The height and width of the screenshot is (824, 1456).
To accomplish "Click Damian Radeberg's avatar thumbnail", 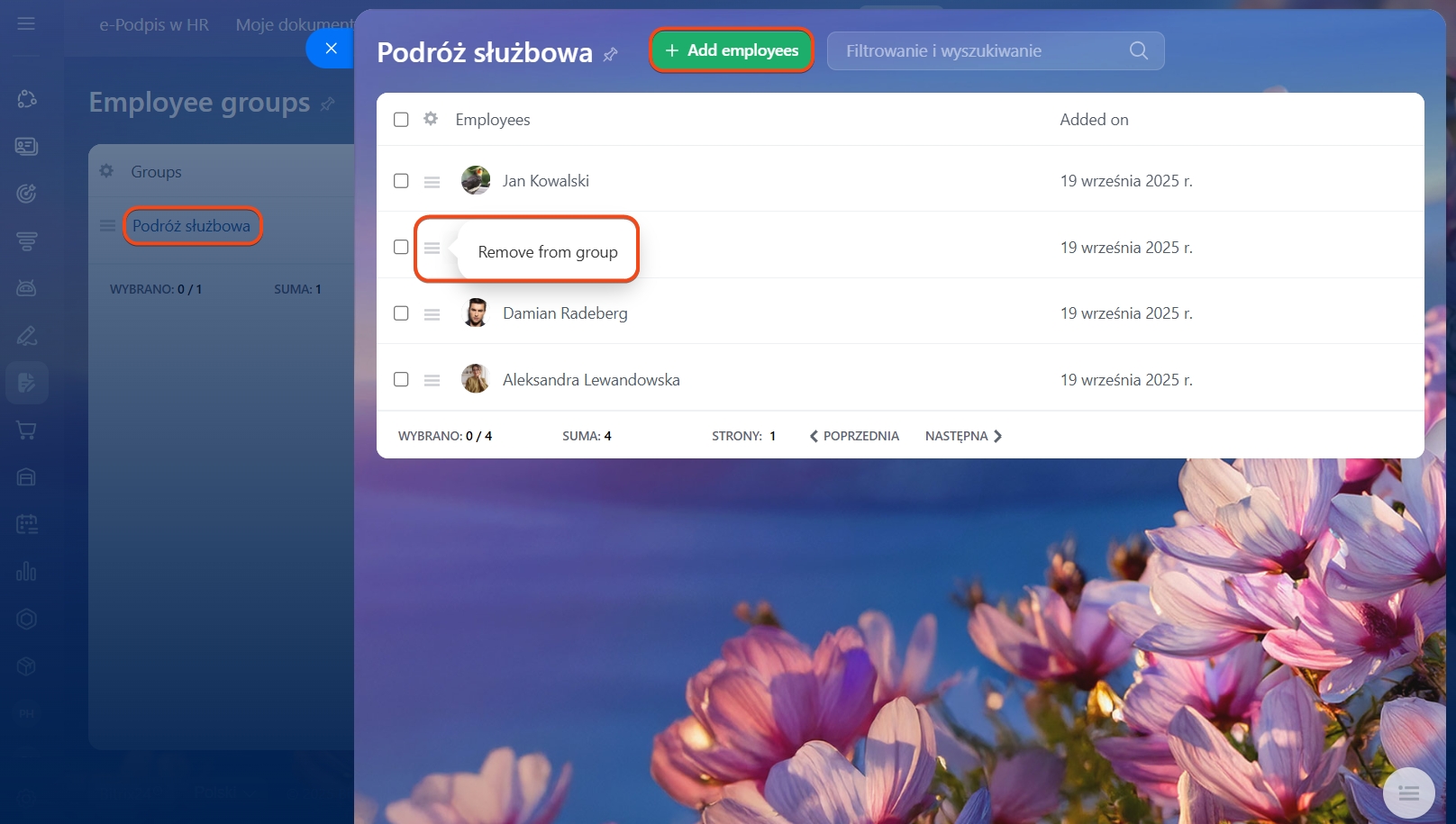I will coord(476,312).
